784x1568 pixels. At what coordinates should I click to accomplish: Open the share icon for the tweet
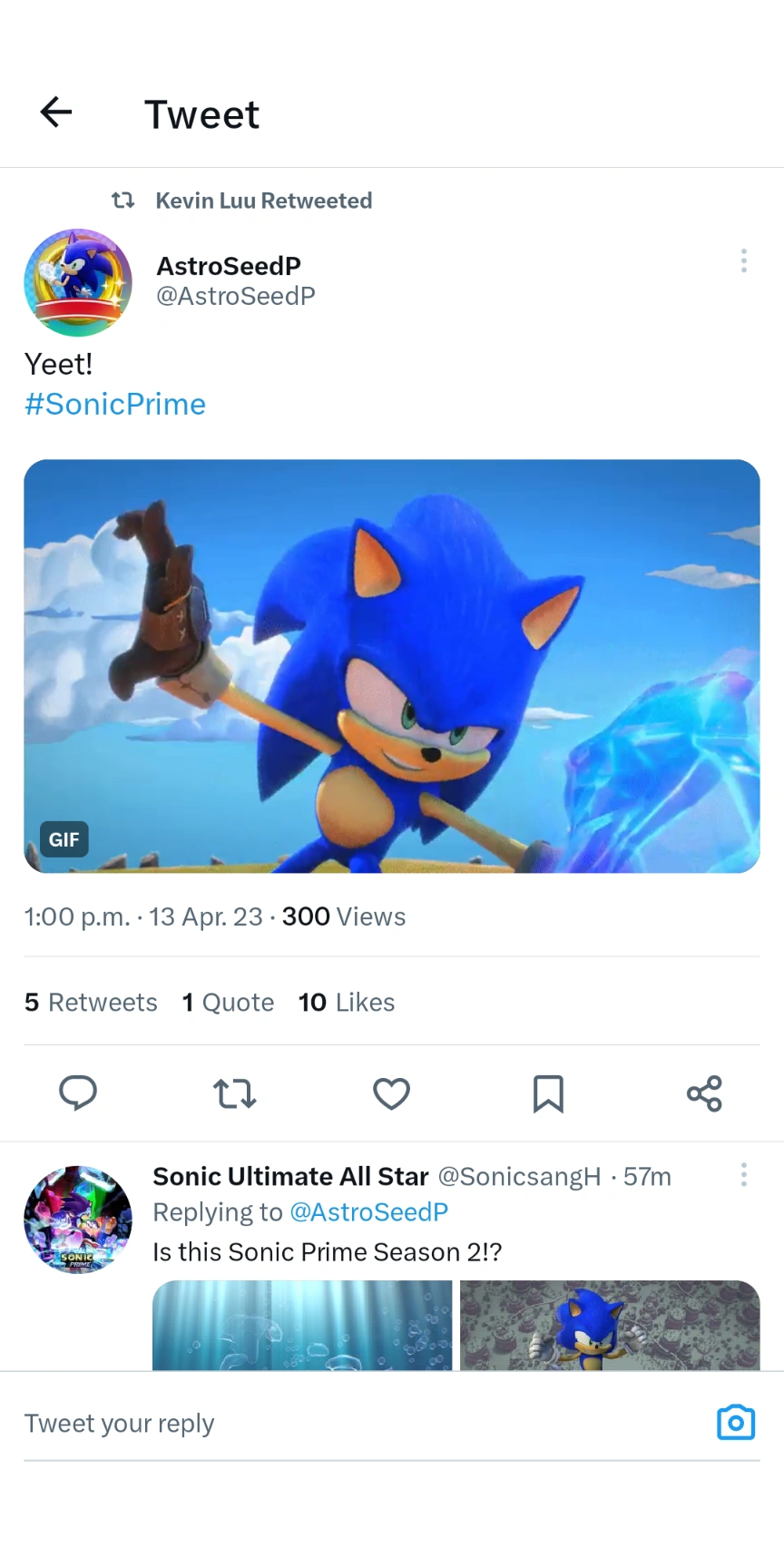(705, 1093)
